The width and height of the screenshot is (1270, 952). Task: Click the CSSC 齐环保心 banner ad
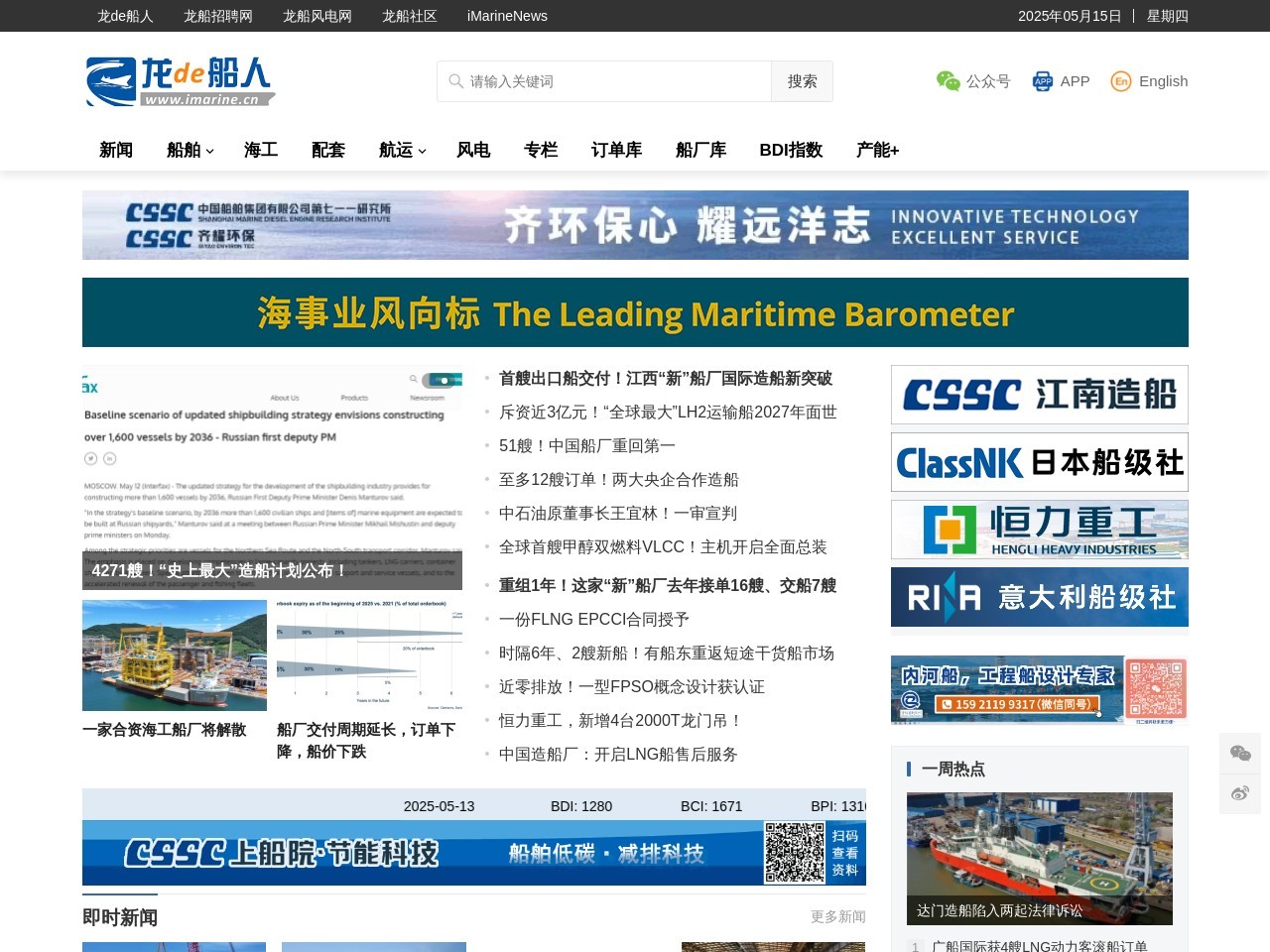click(x=635, y=225)
